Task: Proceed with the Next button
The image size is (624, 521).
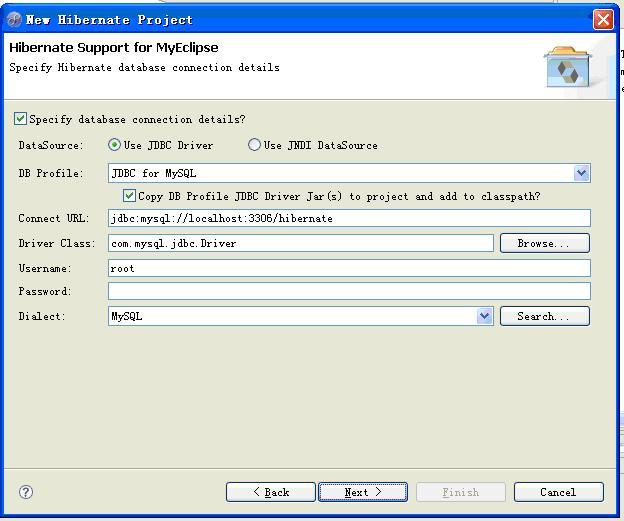Action: pos(363,492)
